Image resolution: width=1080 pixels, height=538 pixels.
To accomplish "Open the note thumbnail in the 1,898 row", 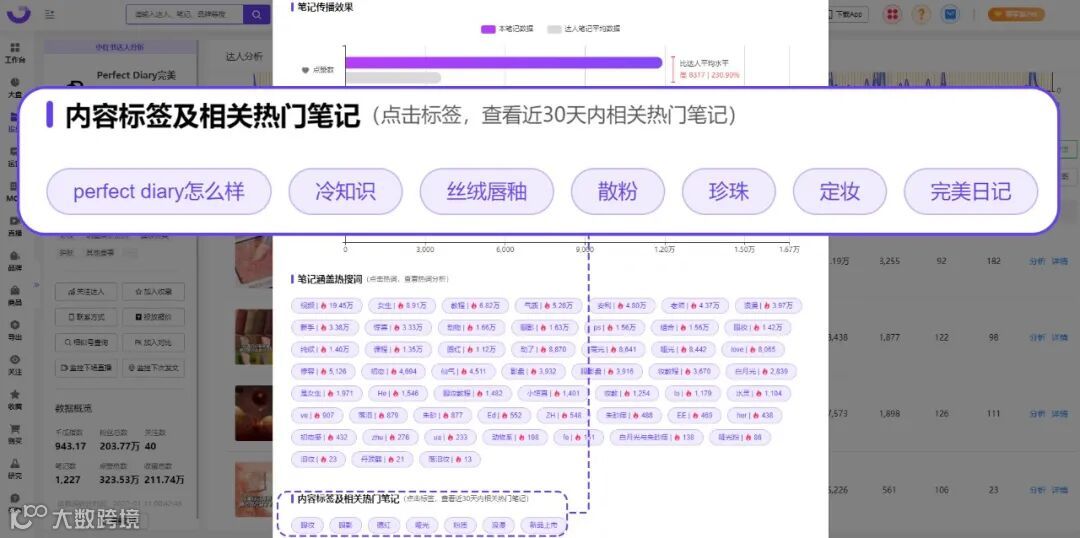I will (253, 413).
